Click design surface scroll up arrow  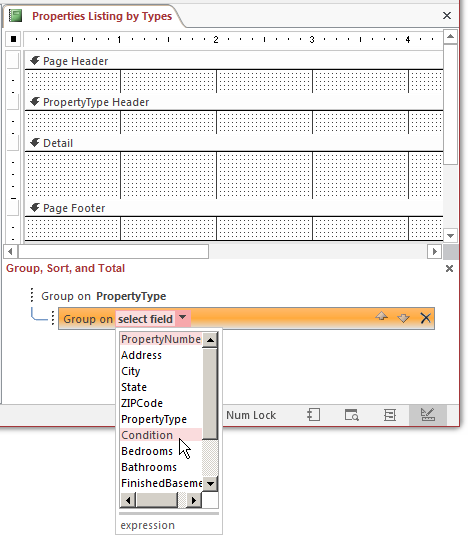pyautogui.click(x=450, y=36)
